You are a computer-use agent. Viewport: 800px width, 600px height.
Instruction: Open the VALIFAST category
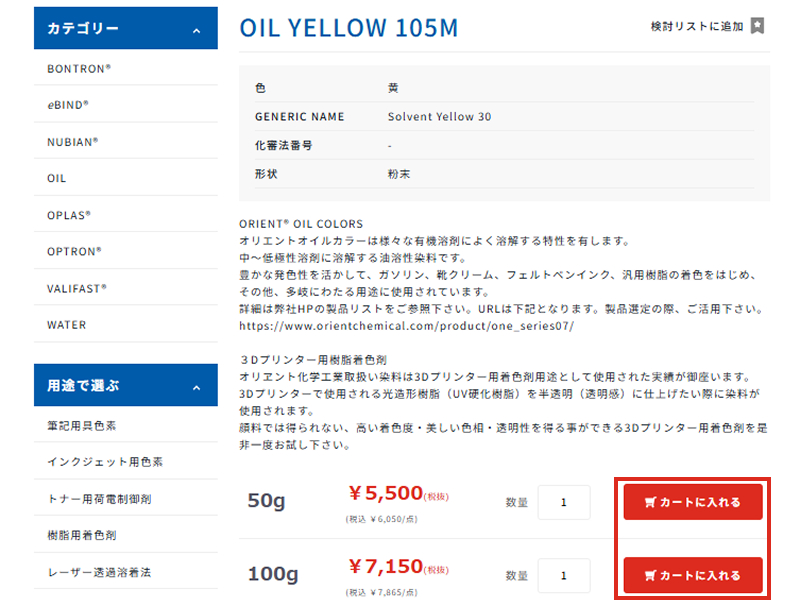click(x=77, y=288)
